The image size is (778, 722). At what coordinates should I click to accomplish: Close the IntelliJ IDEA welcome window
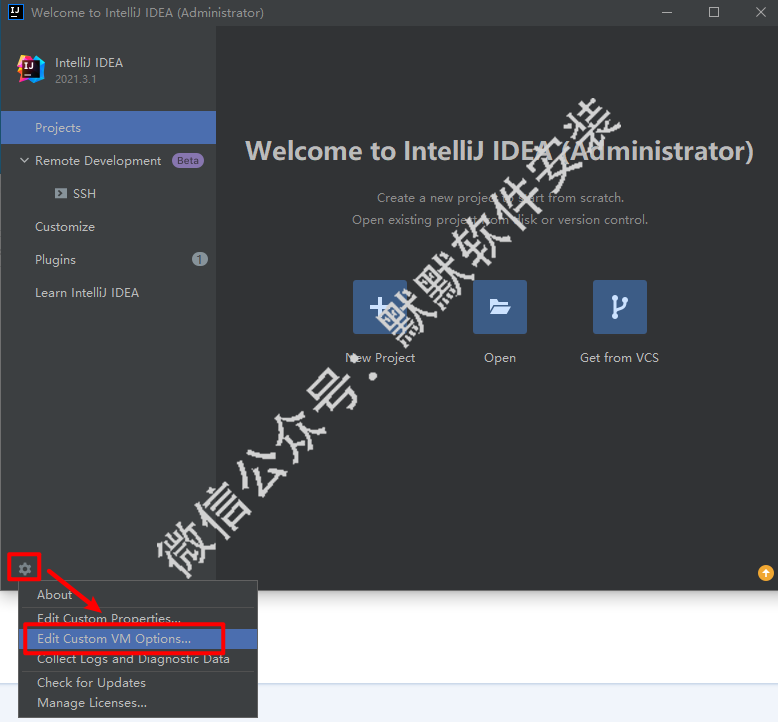[760, 12]
